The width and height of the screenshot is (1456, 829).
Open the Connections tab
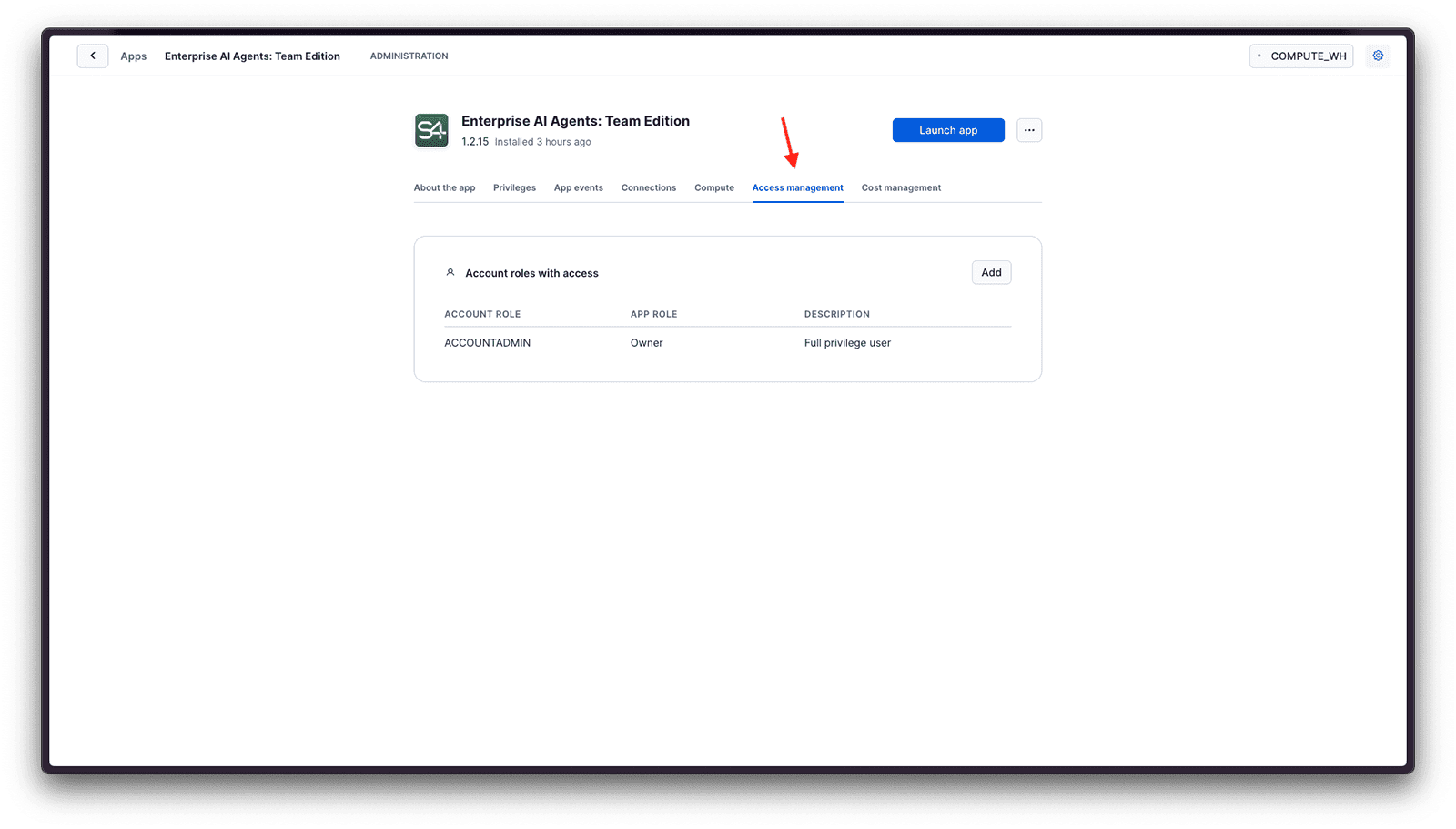click(x=648, y=187)
